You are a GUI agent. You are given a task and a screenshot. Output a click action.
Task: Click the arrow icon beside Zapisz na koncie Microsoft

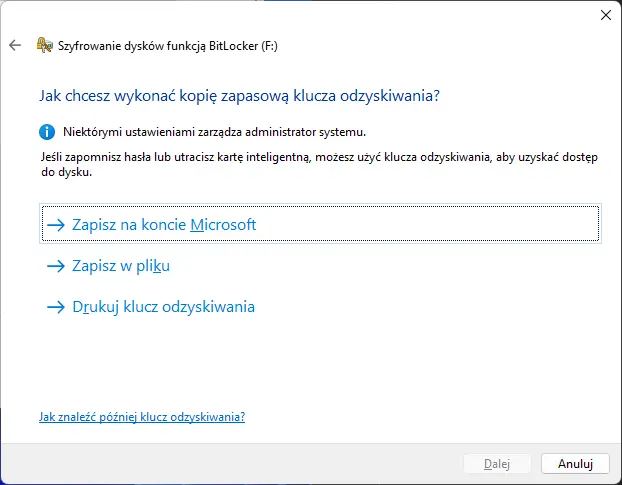click(x=56, y=225)
